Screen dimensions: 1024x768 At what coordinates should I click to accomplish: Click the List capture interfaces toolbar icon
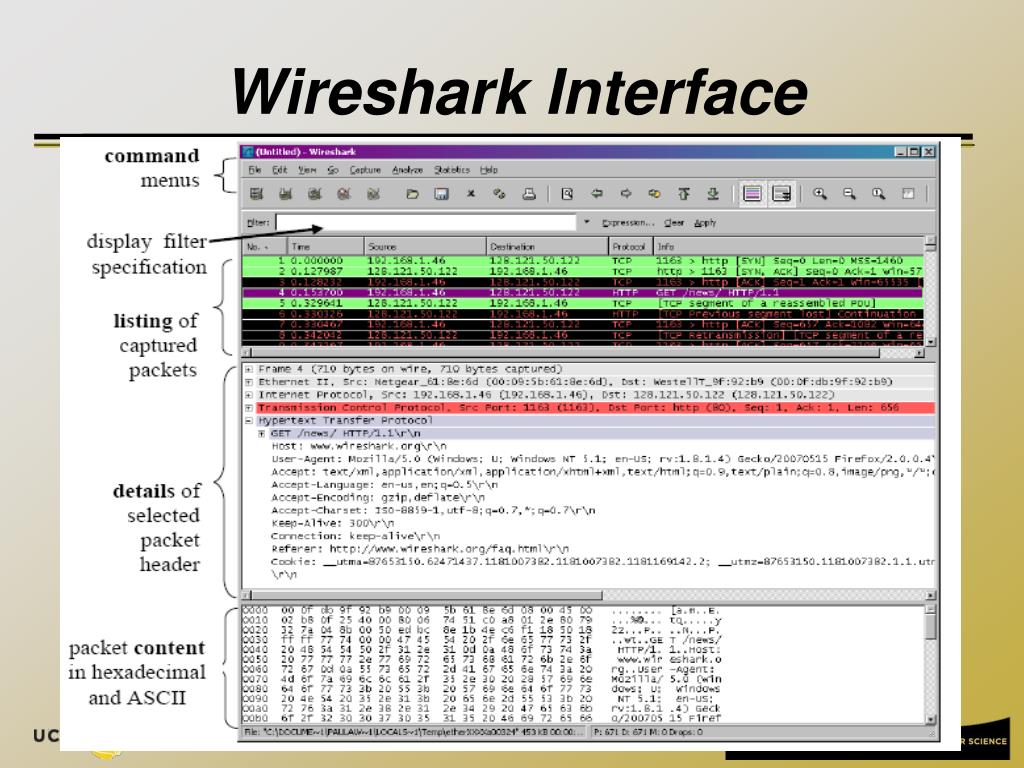pos(257,194)
